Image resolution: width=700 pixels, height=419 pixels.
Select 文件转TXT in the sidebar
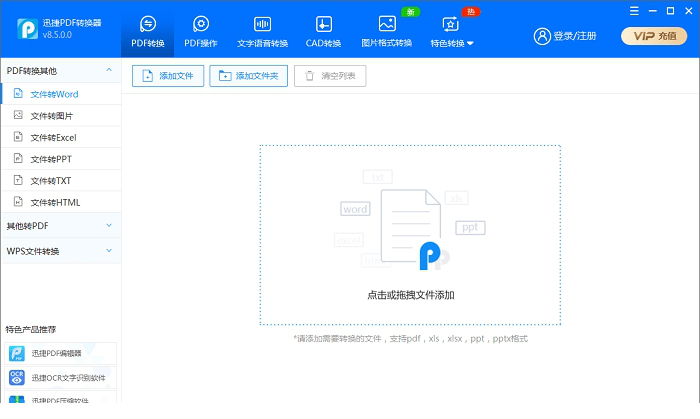[61, 181]
